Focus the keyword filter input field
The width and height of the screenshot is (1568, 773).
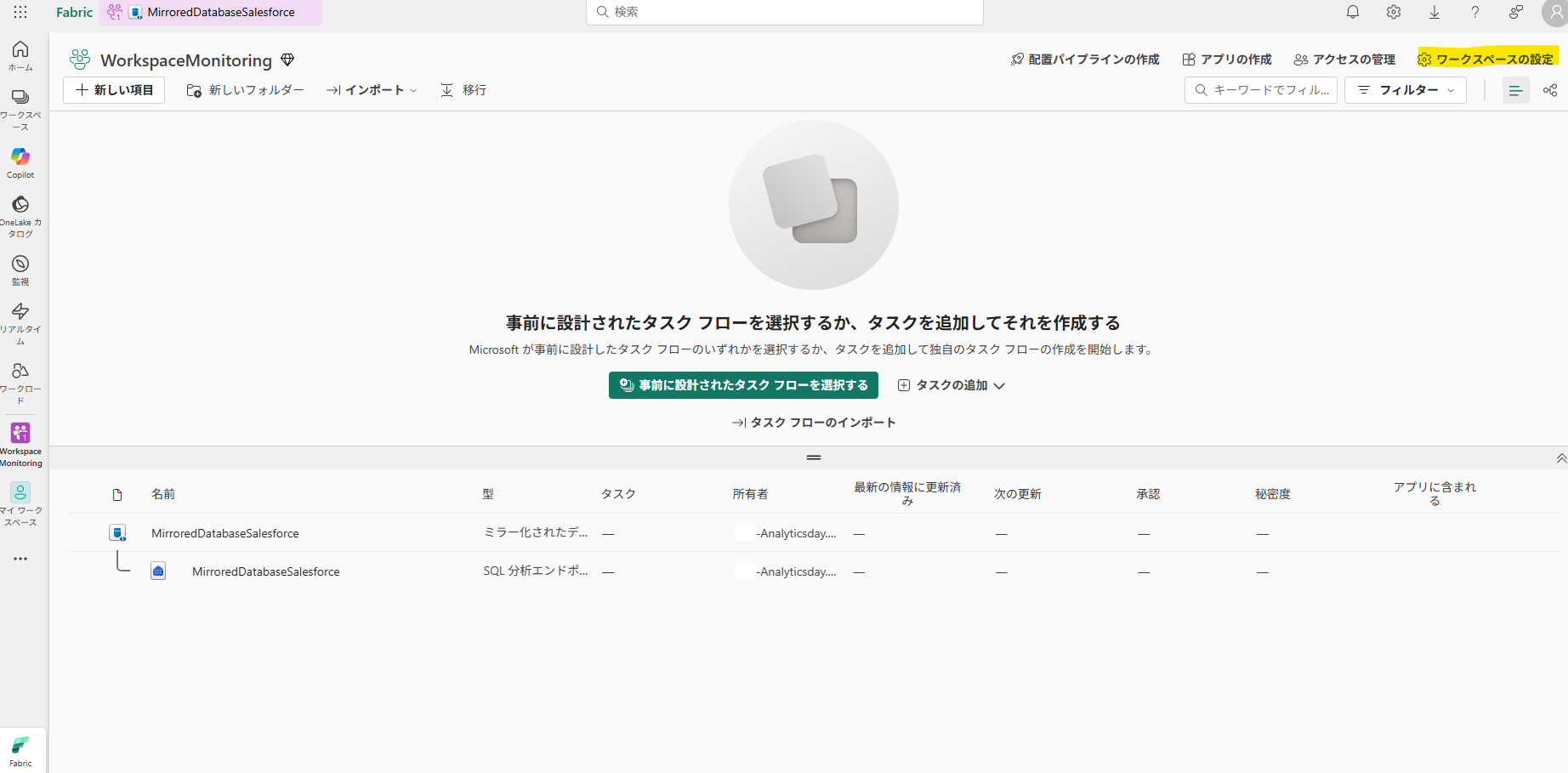[x=1261, y=90]
